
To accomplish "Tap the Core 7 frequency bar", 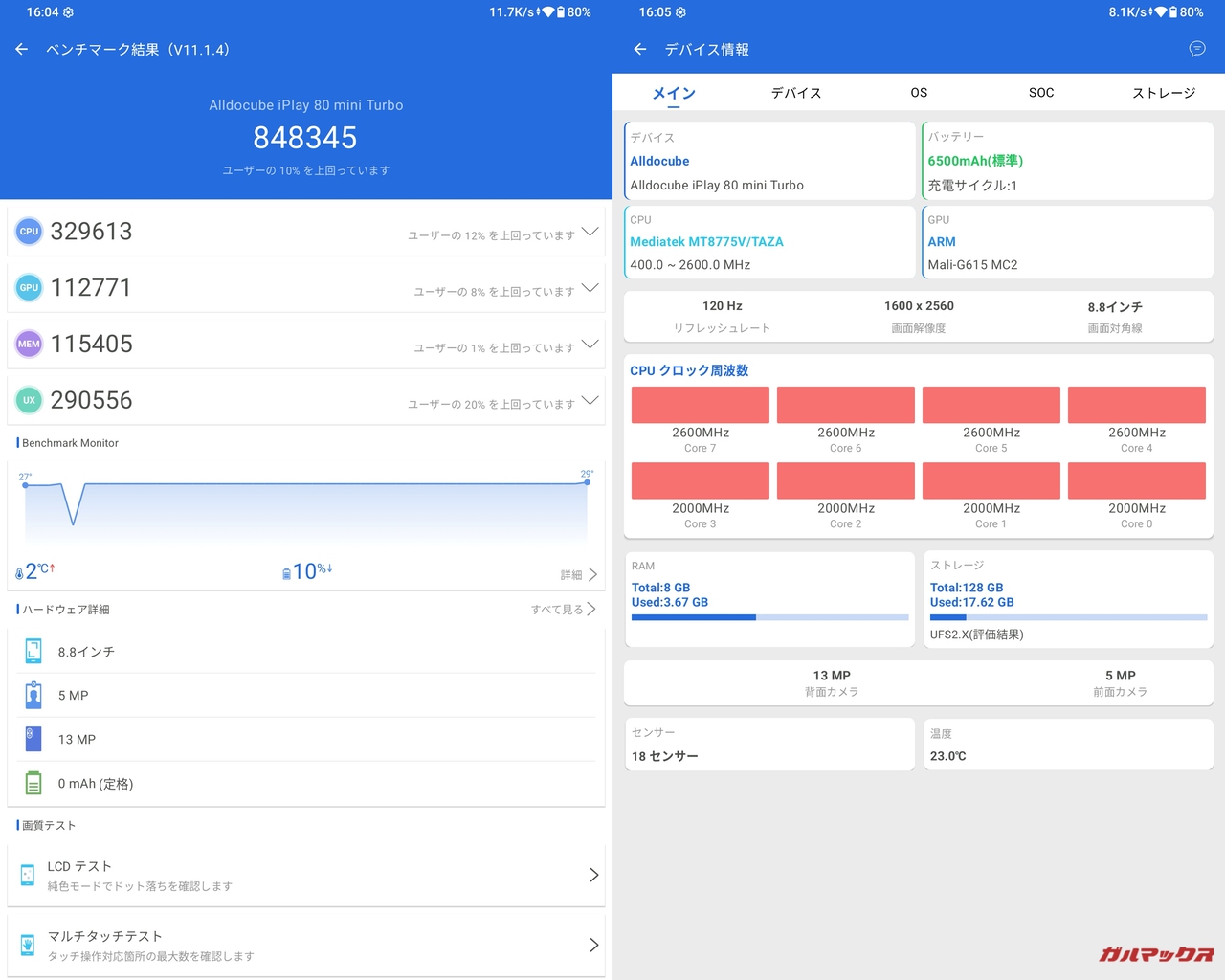I will coord(701,405).
